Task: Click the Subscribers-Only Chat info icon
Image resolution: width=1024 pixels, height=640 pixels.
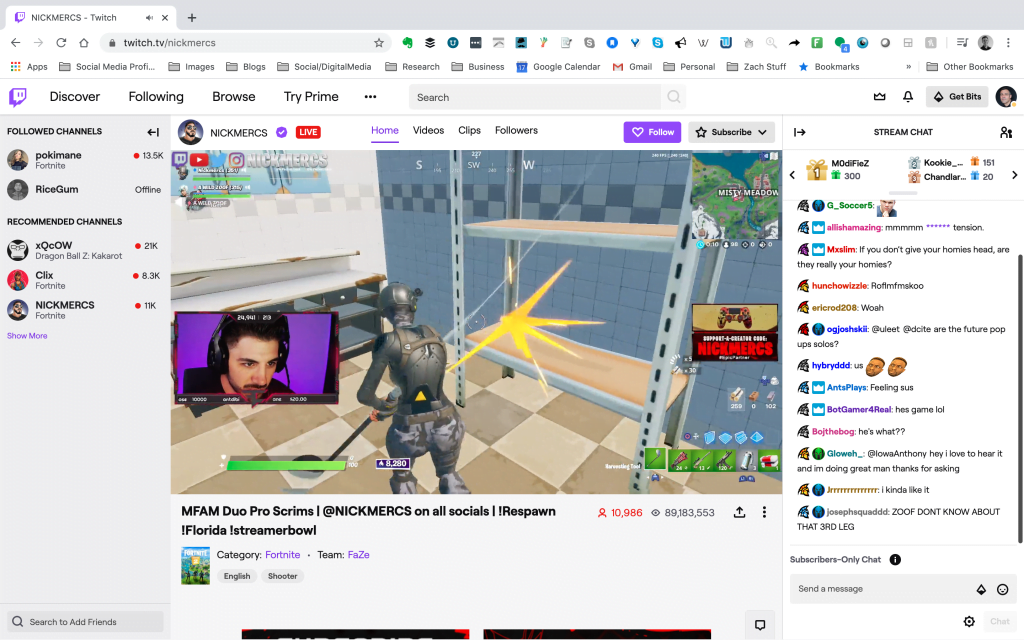Action: pyautogui.click(x=895, y=560)
